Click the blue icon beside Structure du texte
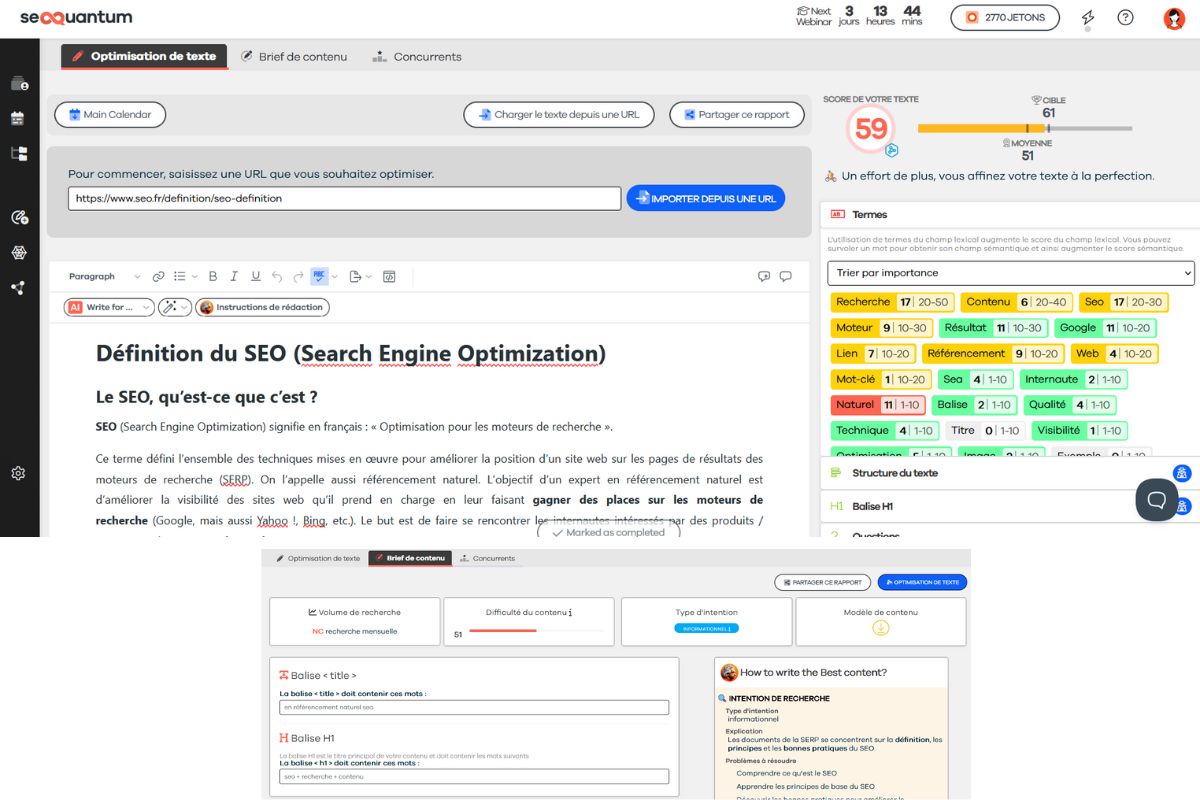The height and width of the screenshot is (800, 1200). (x=1182, y=473)
